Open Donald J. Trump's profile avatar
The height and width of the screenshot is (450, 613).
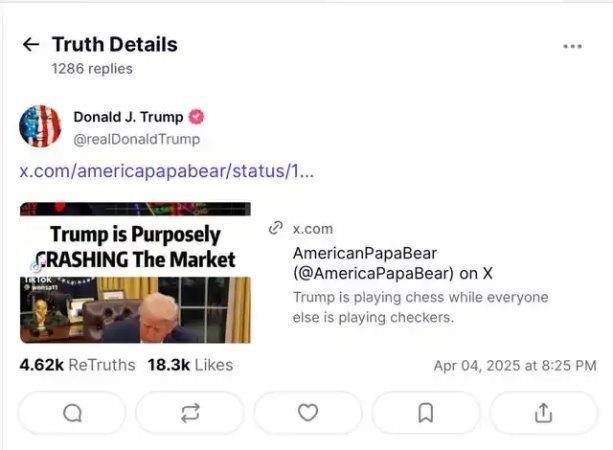coord(40,127)
